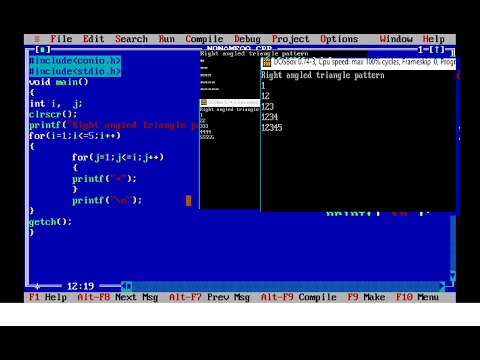Click the horizontal scrollbar right arrow
This screenshot has height=360, width=480.
[x=442, y=286]
